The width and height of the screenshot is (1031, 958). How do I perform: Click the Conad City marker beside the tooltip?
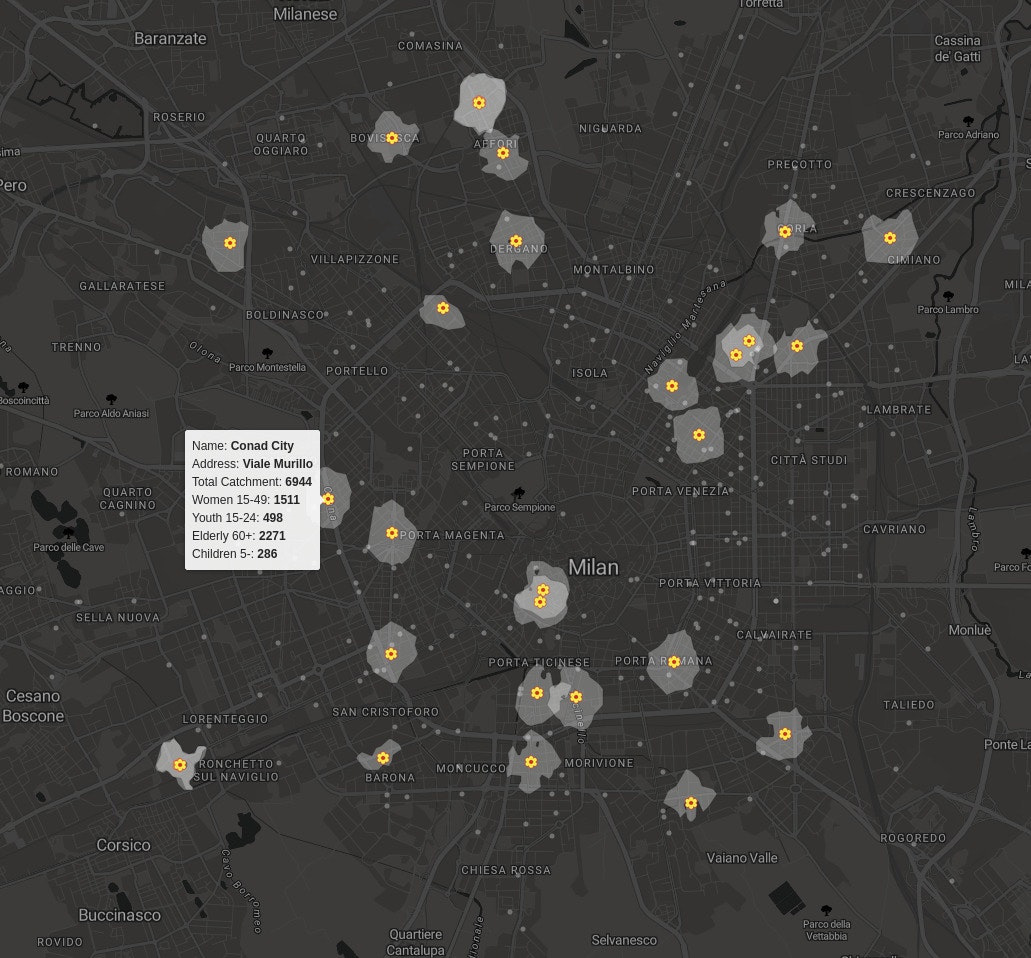point(329,499)
